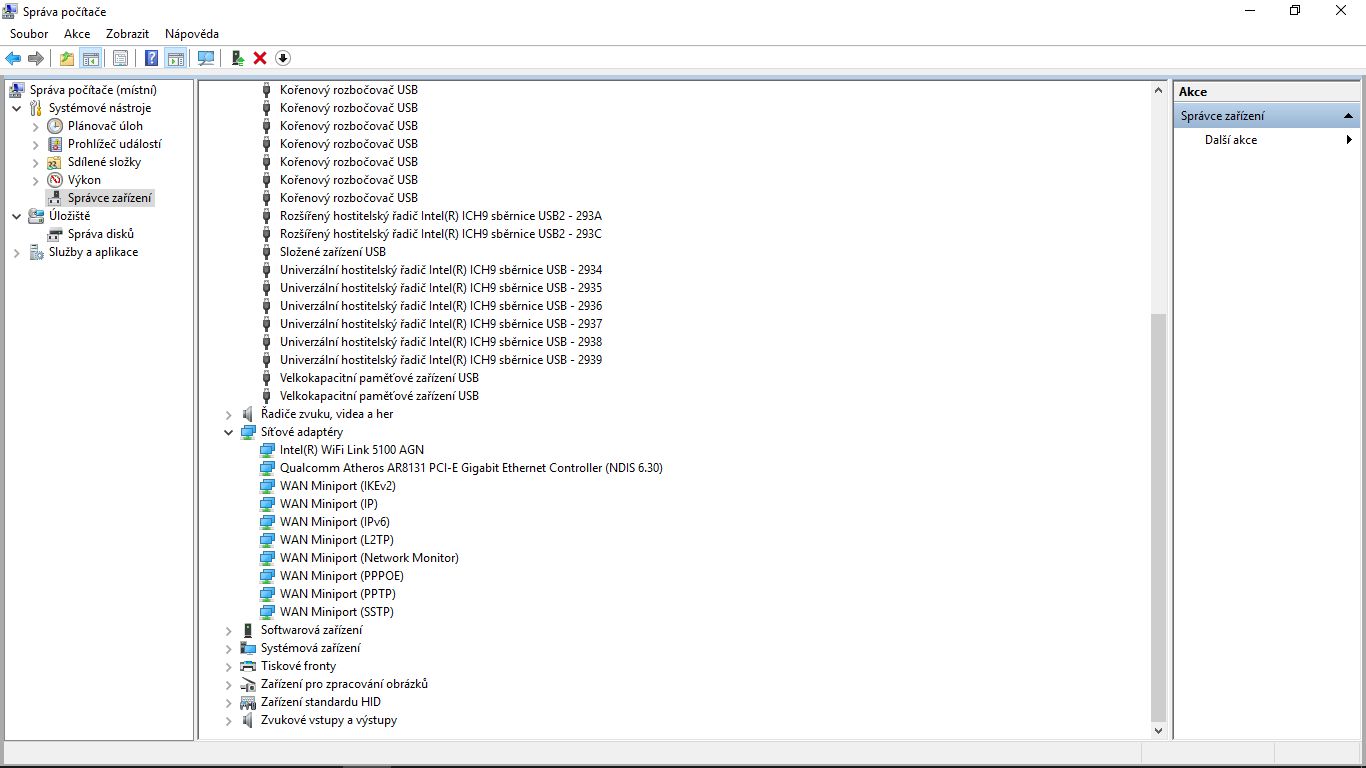Viewport: 1366px width, 768px height.
Task: Expand Zařízení standardu HID category arrow
Action: tap(229, 702)
